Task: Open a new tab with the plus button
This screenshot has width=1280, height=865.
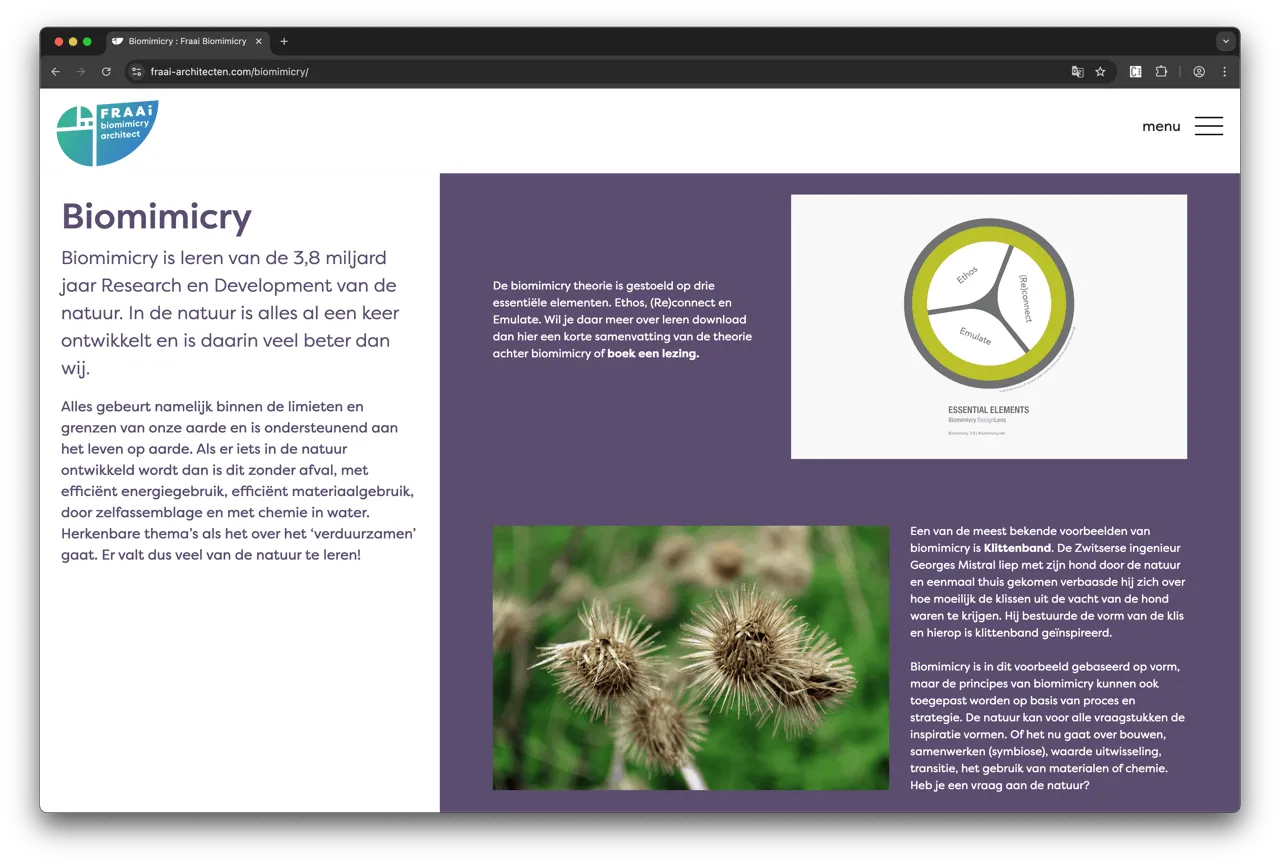Action: click(x=283, y=41)
